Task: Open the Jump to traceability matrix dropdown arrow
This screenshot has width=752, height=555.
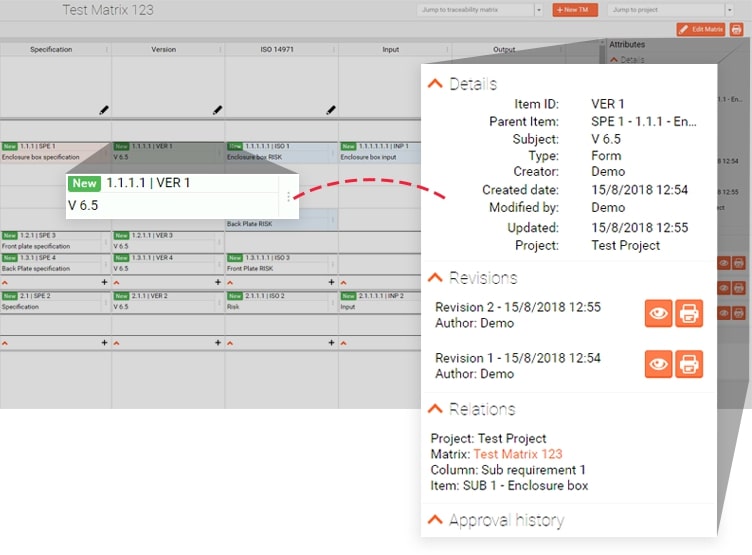Action: [539, 10]
